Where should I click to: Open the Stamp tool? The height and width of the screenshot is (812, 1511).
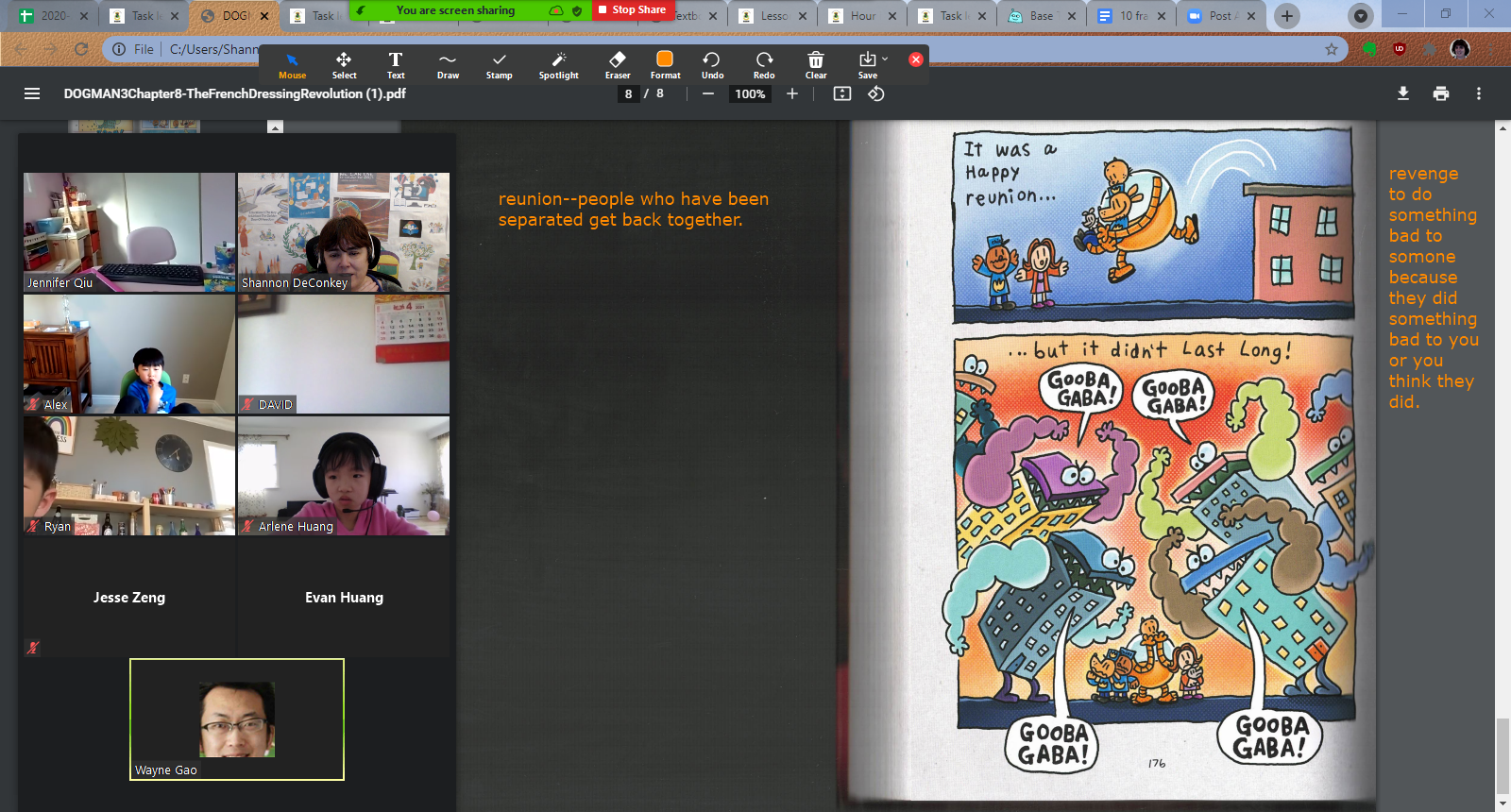(x=500, y=65)
